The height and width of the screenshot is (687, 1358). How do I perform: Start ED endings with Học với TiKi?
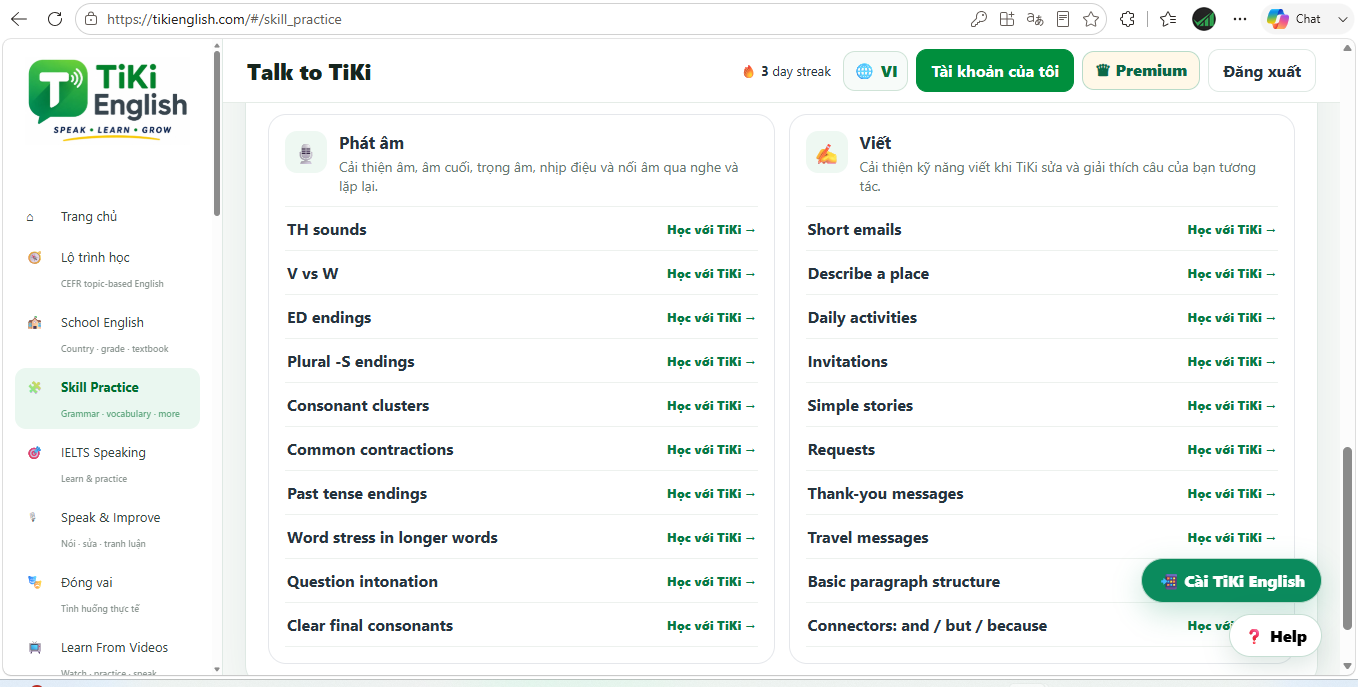tap(711, 318)
